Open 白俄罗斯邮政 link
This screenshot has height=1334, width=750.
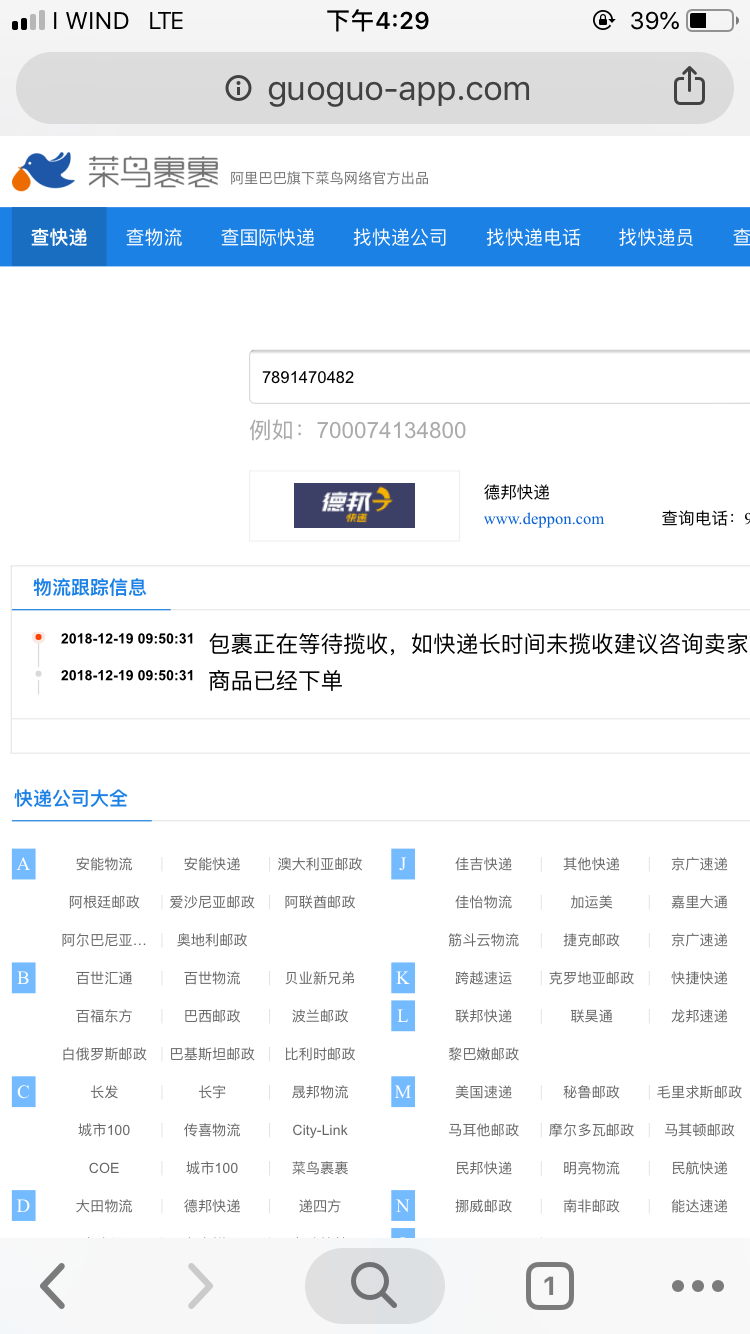click(104, 1054)
